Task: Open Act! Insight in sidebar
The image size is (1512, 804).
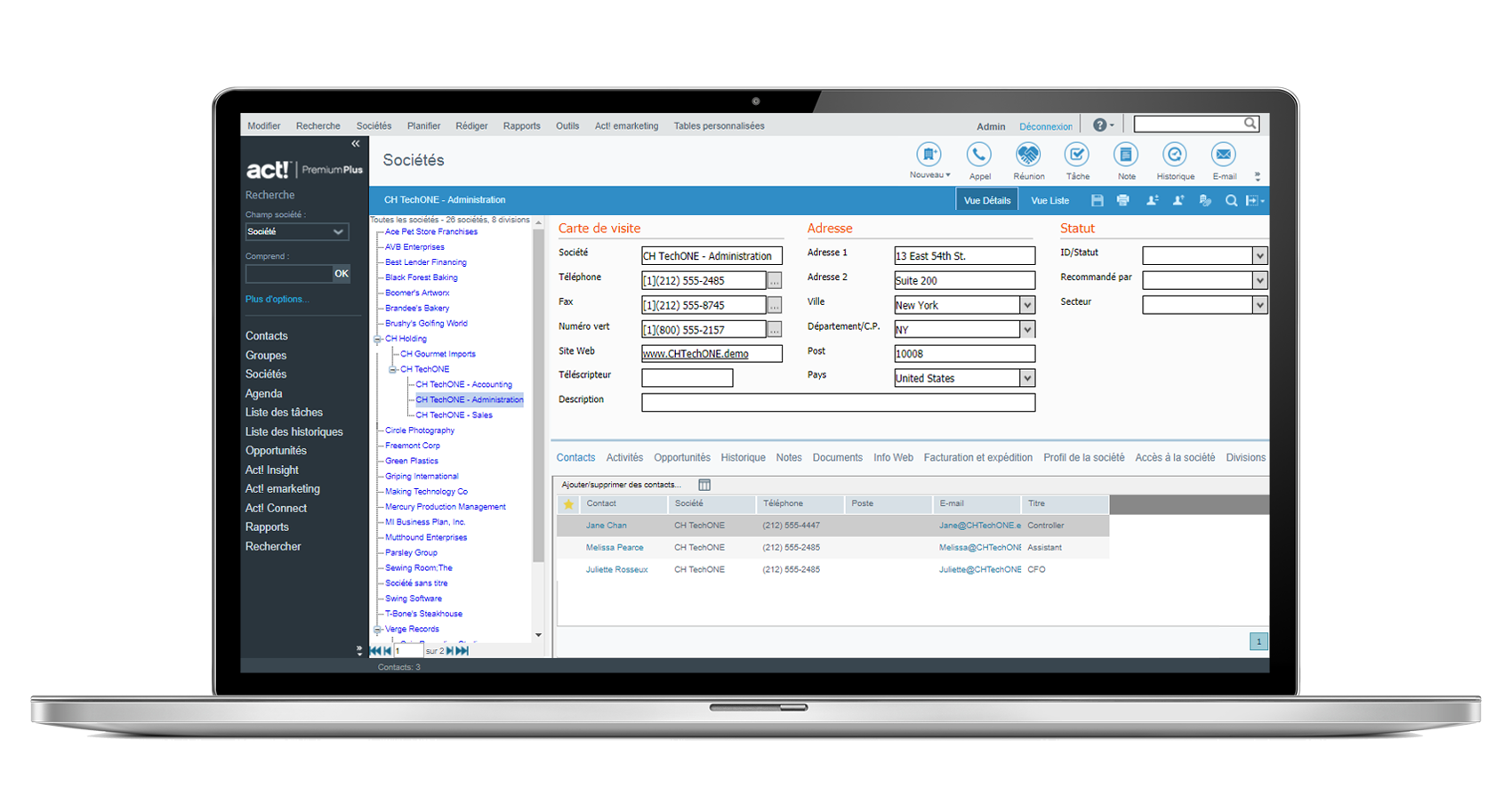Action: click(x=272, y=470)
